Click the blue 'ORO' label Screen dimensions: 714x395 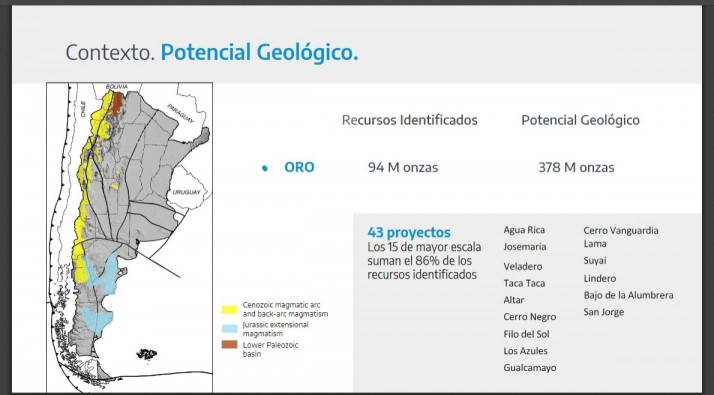click(299, 167)
